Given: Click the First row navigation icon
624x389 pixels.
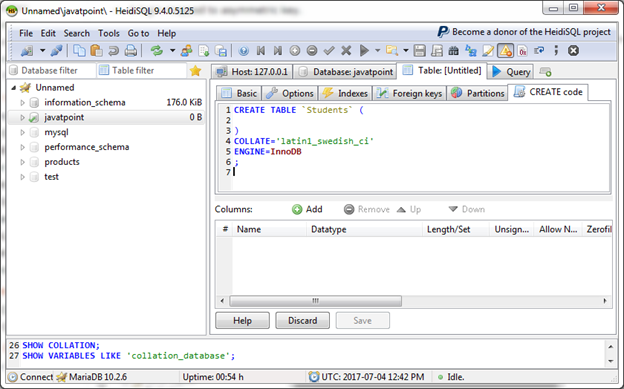Looking at the screenshot, I should [261, 51].
